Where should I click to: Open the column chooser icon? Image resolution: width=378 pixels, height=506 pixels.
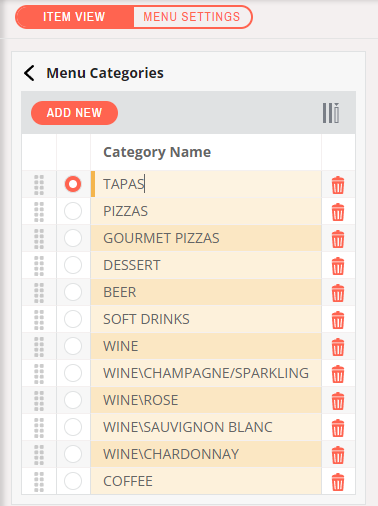(x=331, y=113)
